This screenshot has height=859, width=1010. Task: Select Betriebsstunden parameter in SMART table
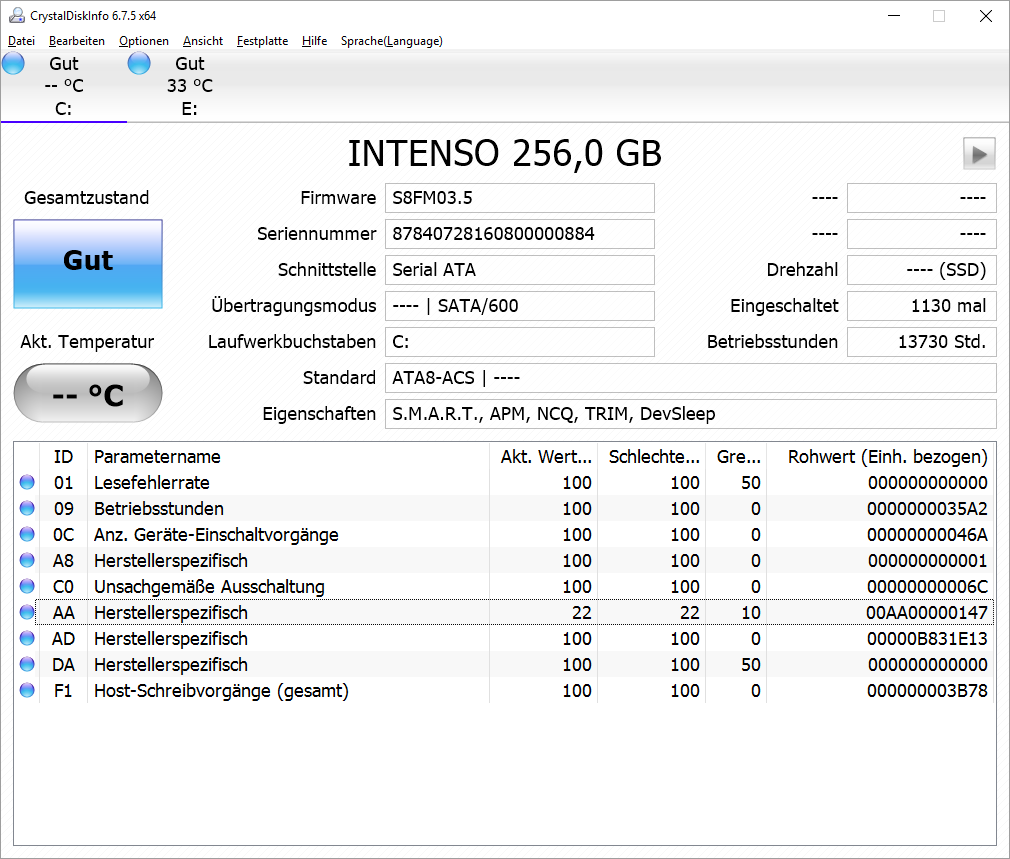click(x=159, y=509)
